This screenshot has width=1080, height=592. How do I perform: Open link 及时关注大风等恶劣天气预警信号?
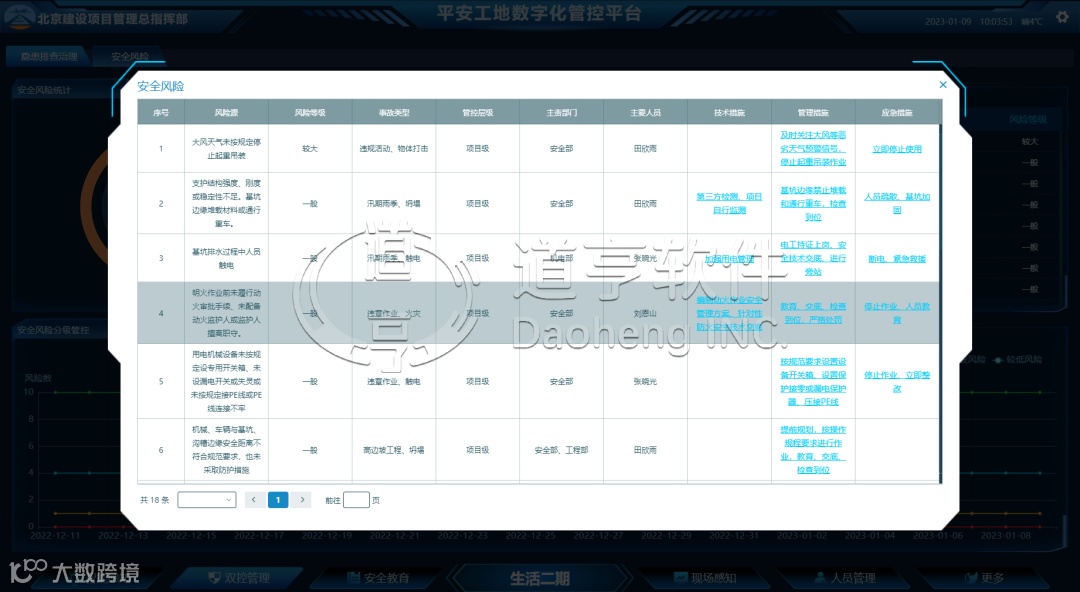[813, 148]
